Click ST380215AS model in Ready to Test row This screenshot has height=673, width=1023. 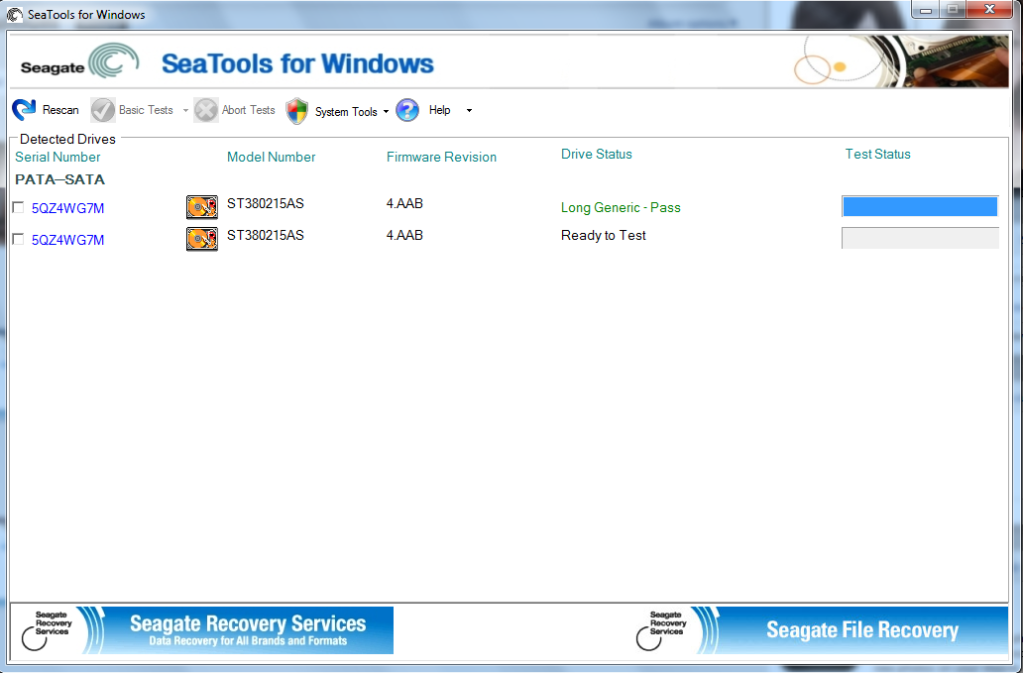point(266,235)
